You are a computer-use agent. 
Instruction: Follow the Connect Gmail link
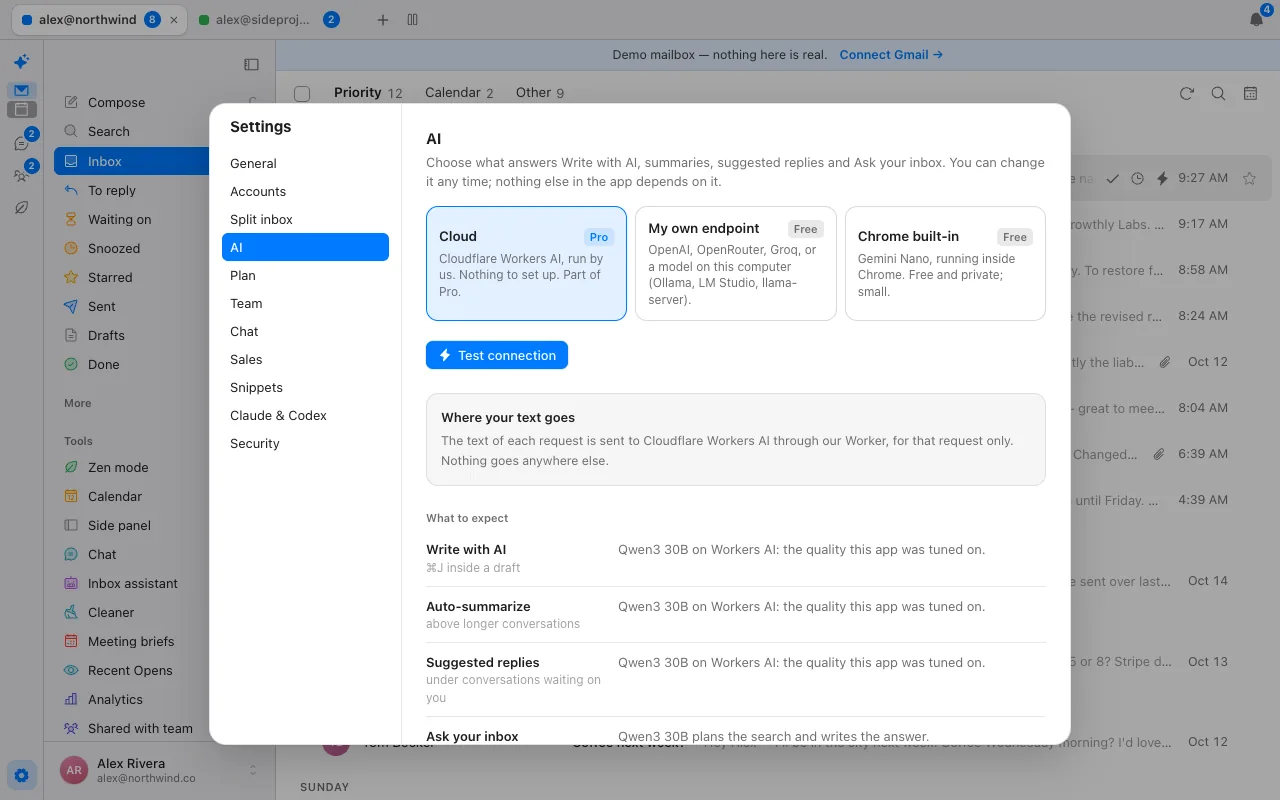click(890, 55)
